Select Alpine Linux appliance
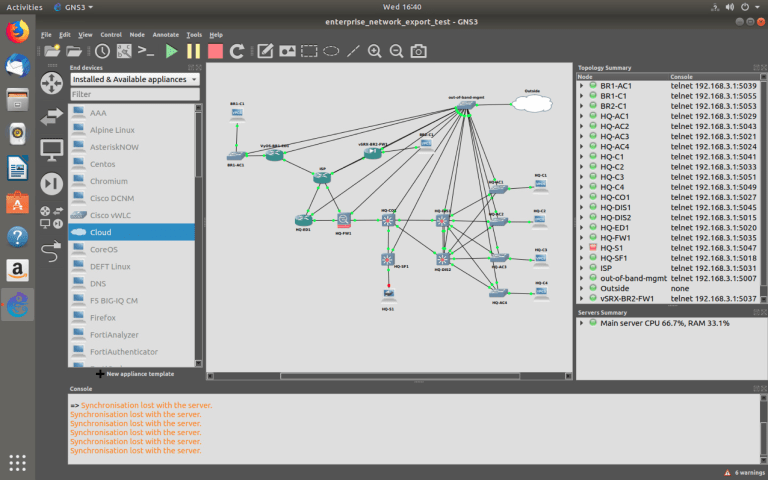This screenshot has height=480, width=768. click(x=131, y=130)
